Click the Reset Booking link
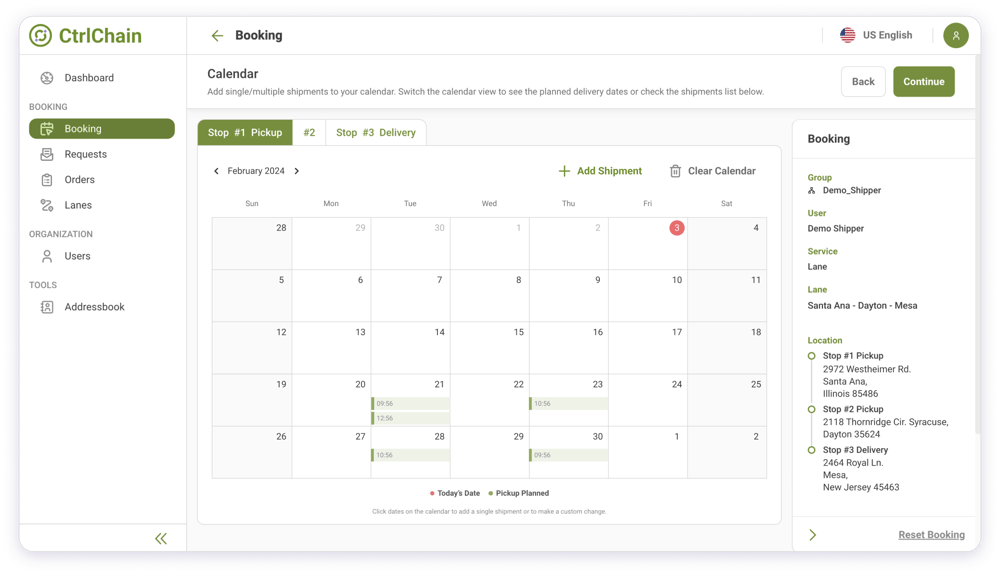 point(931,535)
